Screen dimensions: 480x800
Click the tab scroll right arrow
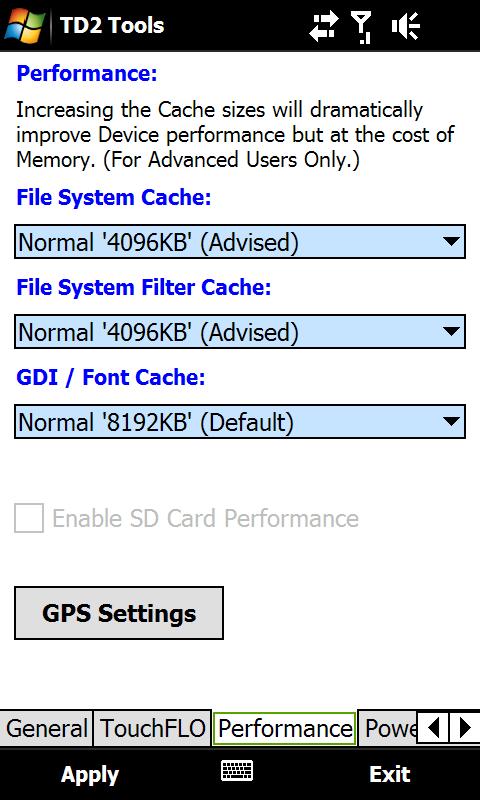(464, 728)
